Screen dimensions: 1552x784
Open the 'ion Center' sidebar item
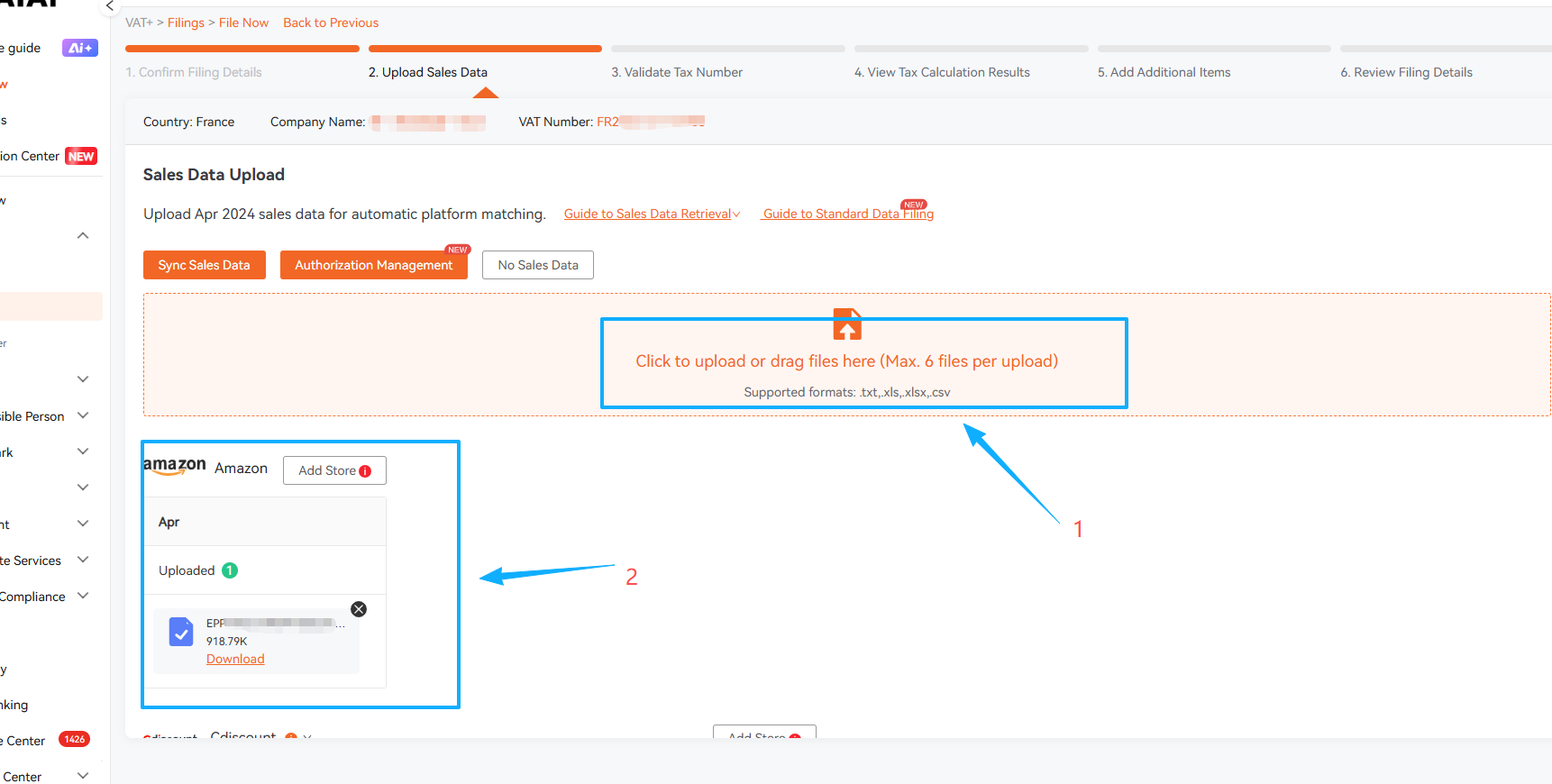(30, 156)
